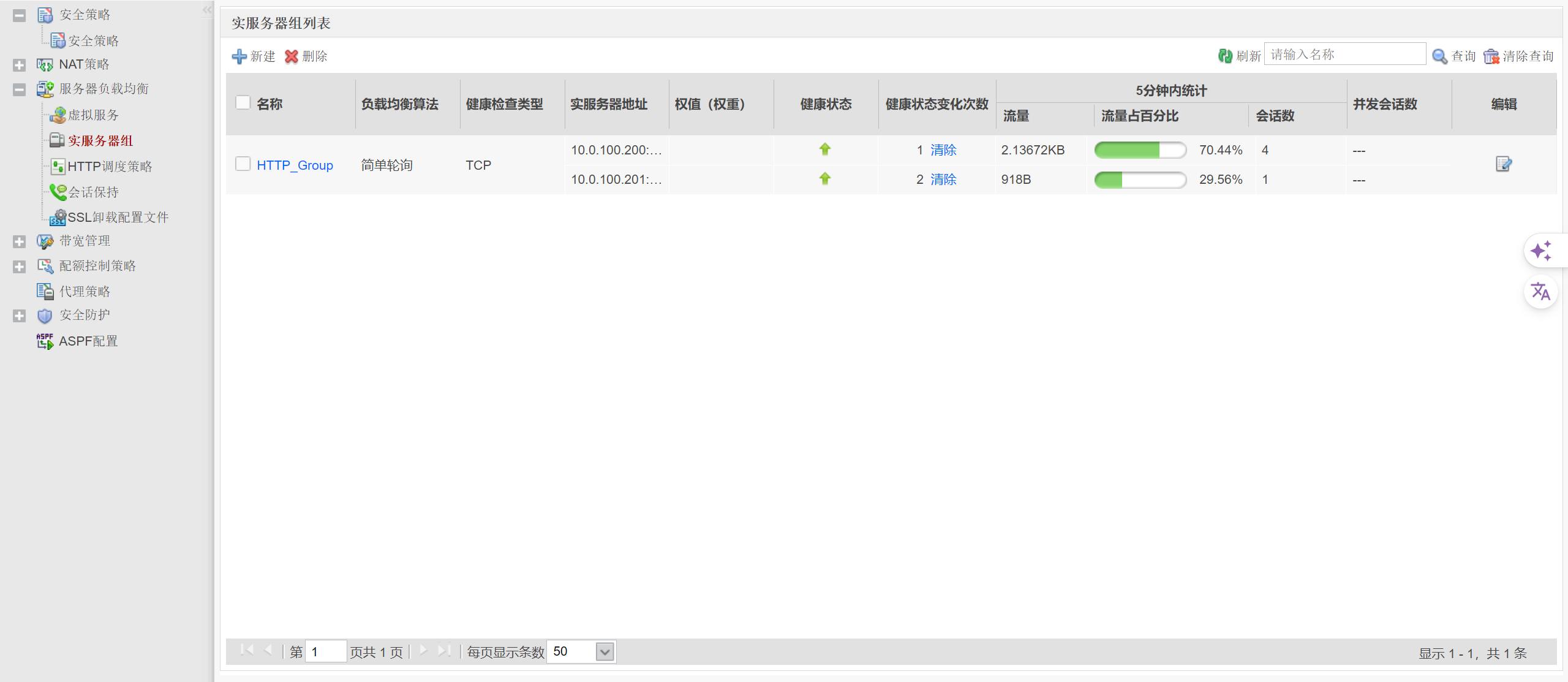This screenshot has width=1568, height=682.
Task: Click the 70.44% traffic progress bar
Action: (x=1140, y=150)
